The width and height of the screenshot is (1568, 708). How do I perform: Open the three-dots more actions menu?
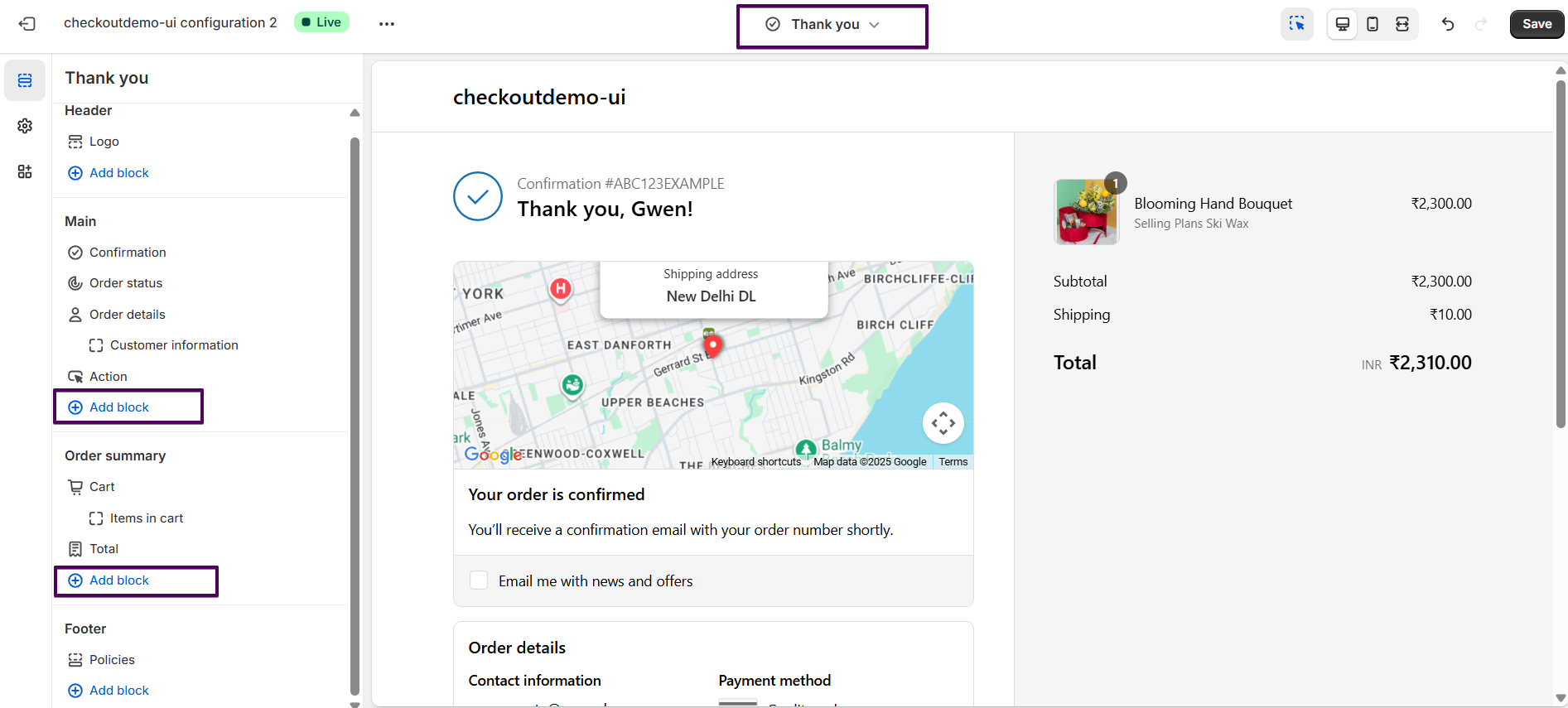click(x=387, y=23)
